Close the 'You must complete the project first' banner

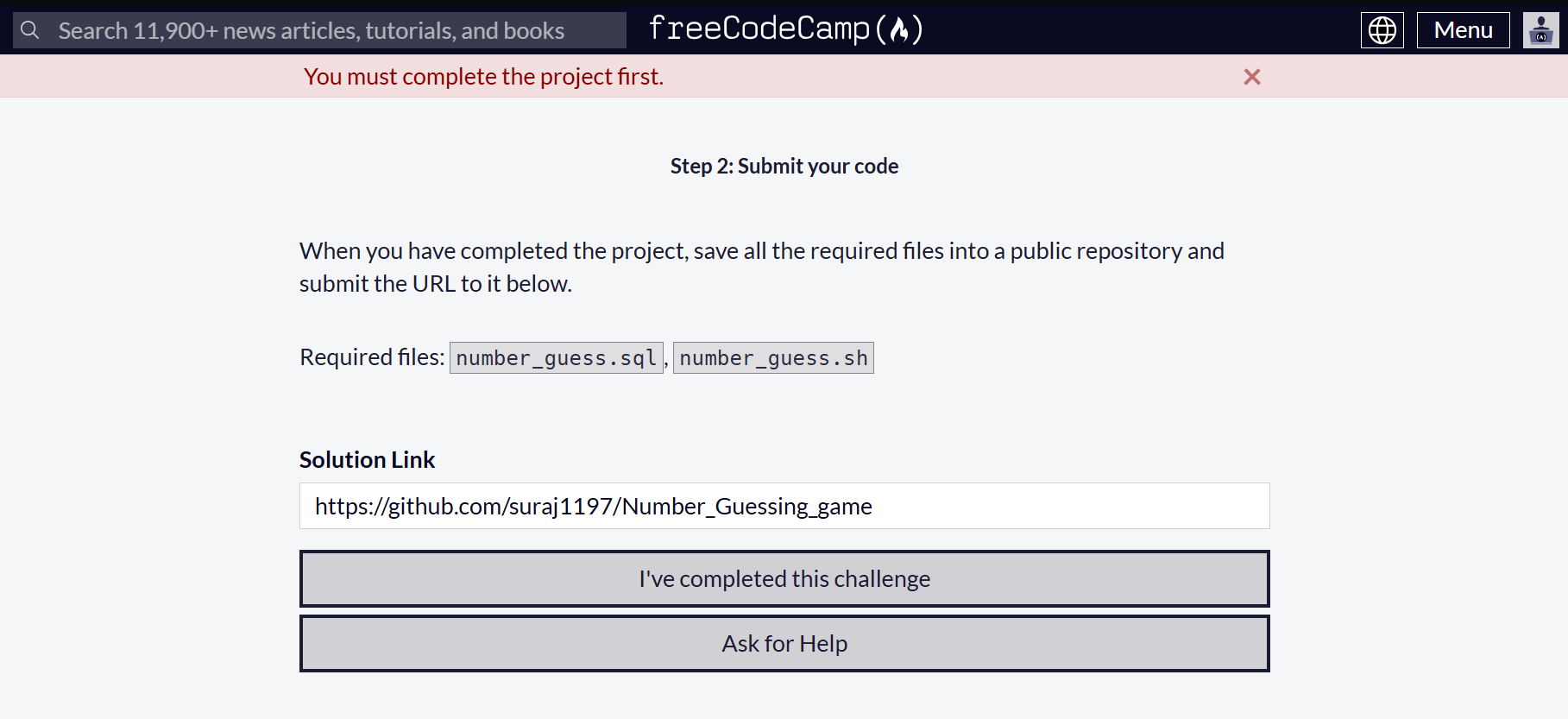(1252, 76)
